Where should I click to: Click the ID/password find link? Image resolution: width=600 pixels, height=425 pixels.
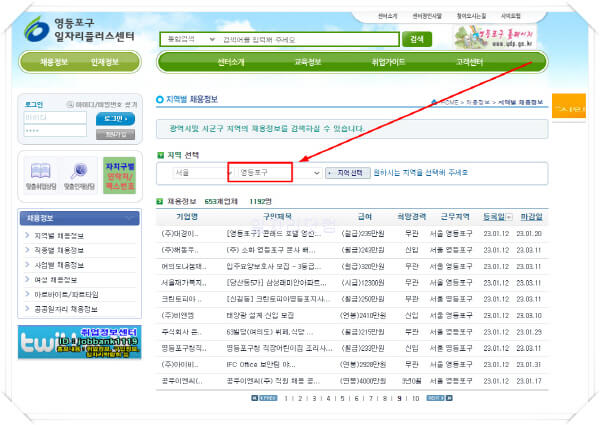point(102,104)
